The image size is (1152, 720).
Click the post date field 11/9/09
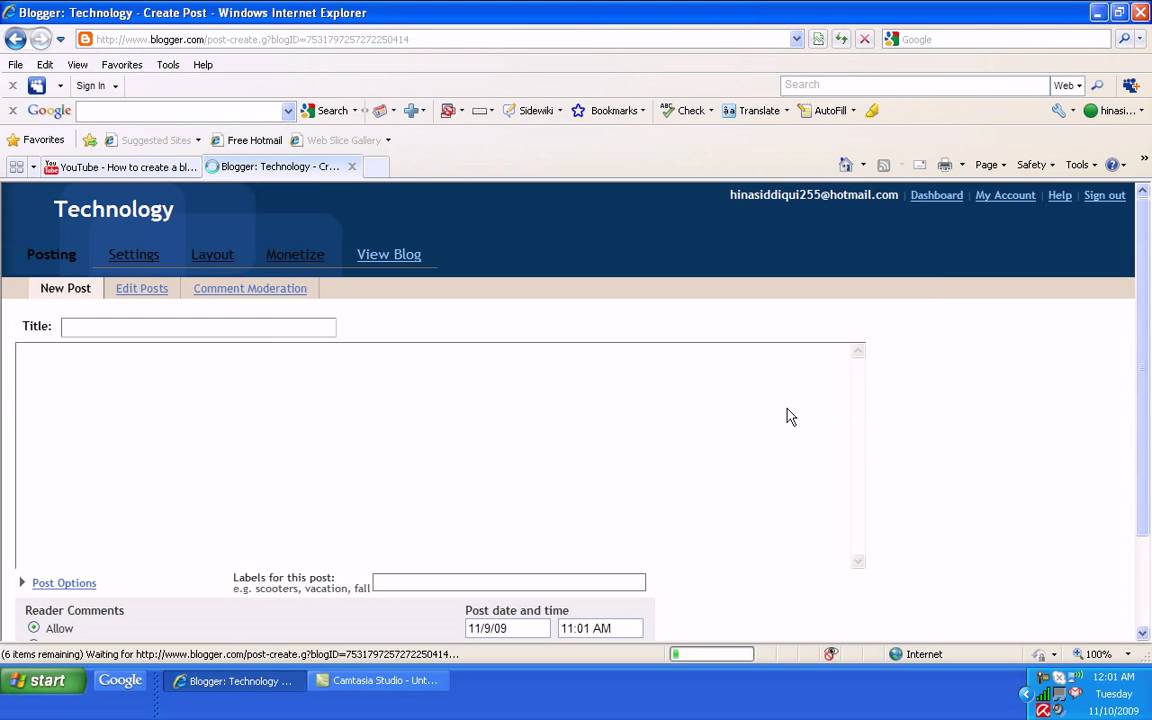pyautogui.click(x=508, y=628)
